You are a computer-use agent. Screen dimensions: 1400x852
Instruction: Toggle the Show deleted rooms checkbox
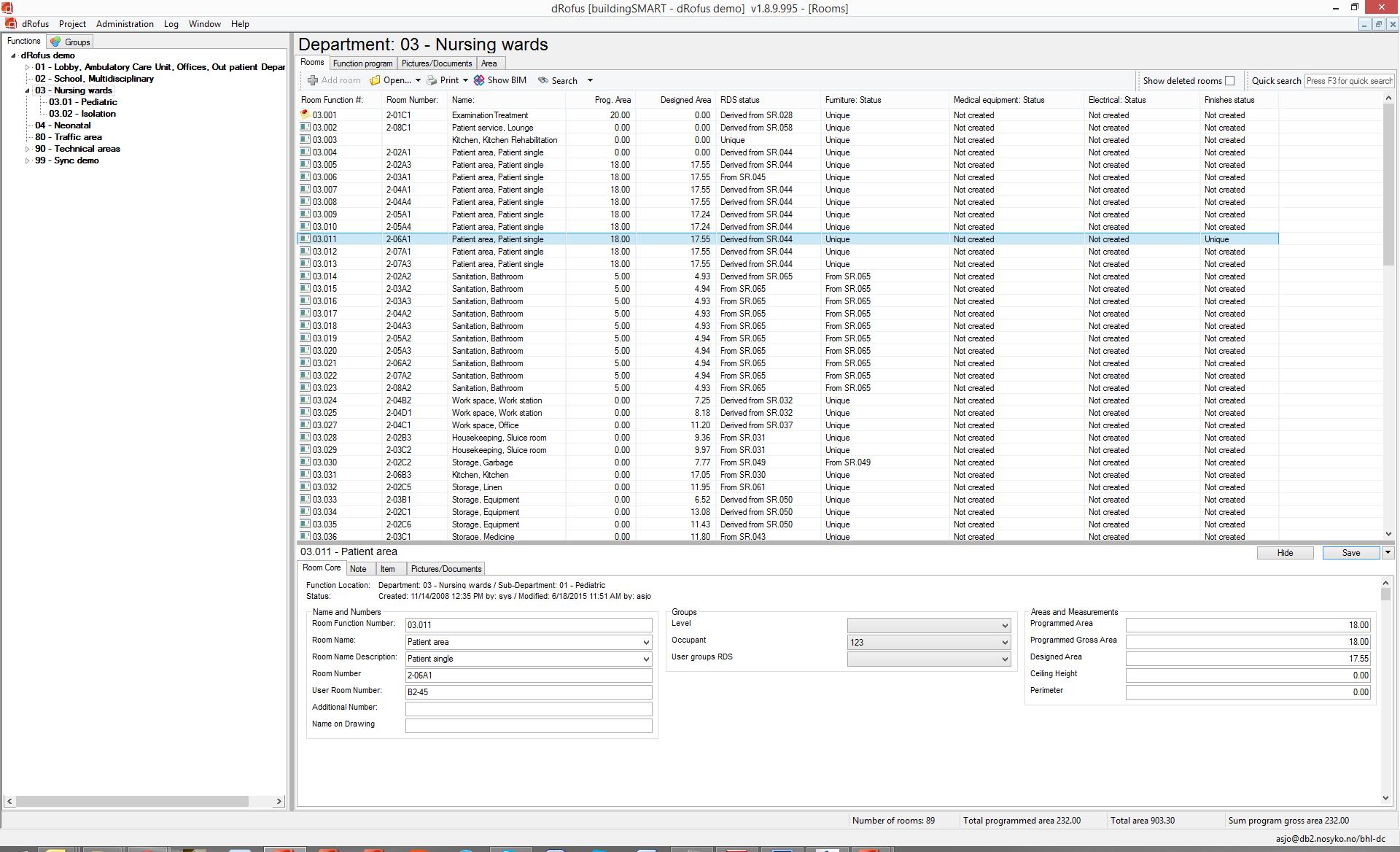tap(1229, 81)
